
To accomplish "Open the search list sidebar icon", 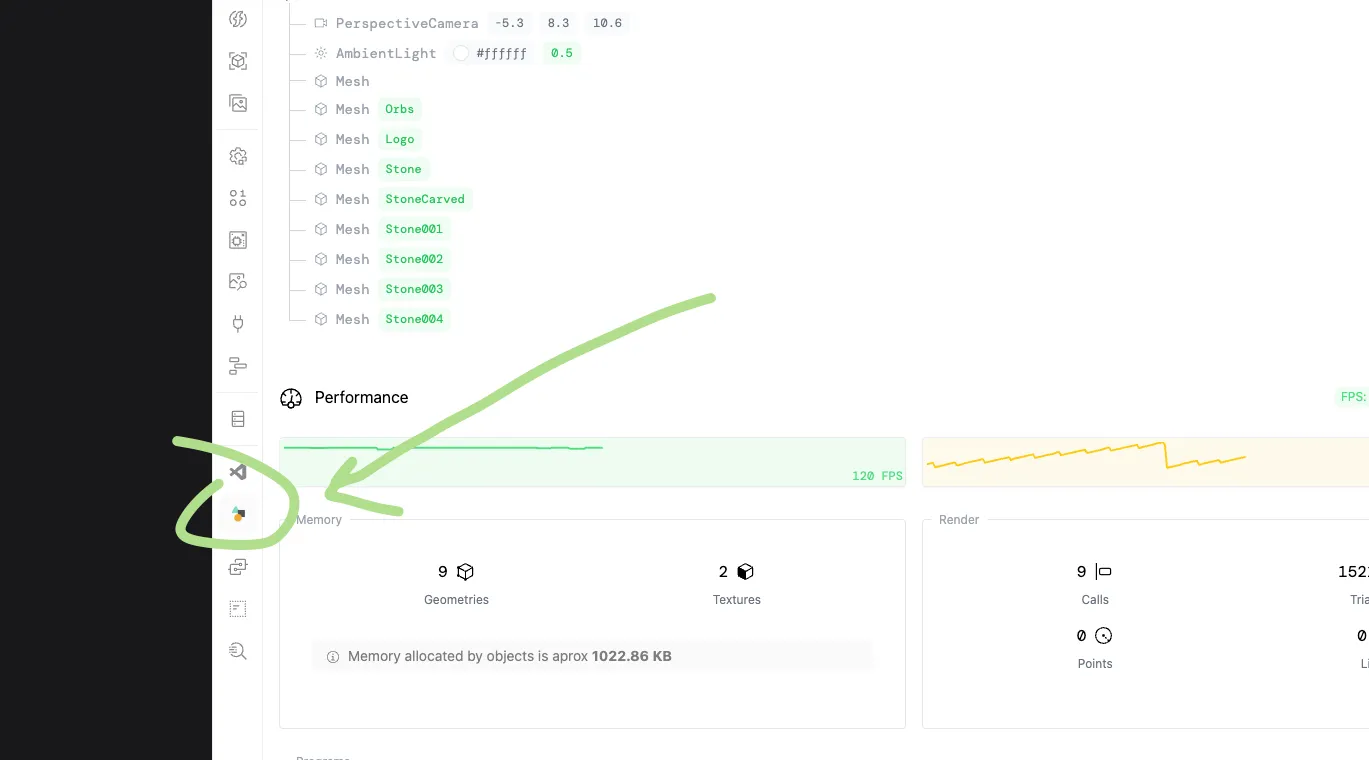I will tap(238, 651).
